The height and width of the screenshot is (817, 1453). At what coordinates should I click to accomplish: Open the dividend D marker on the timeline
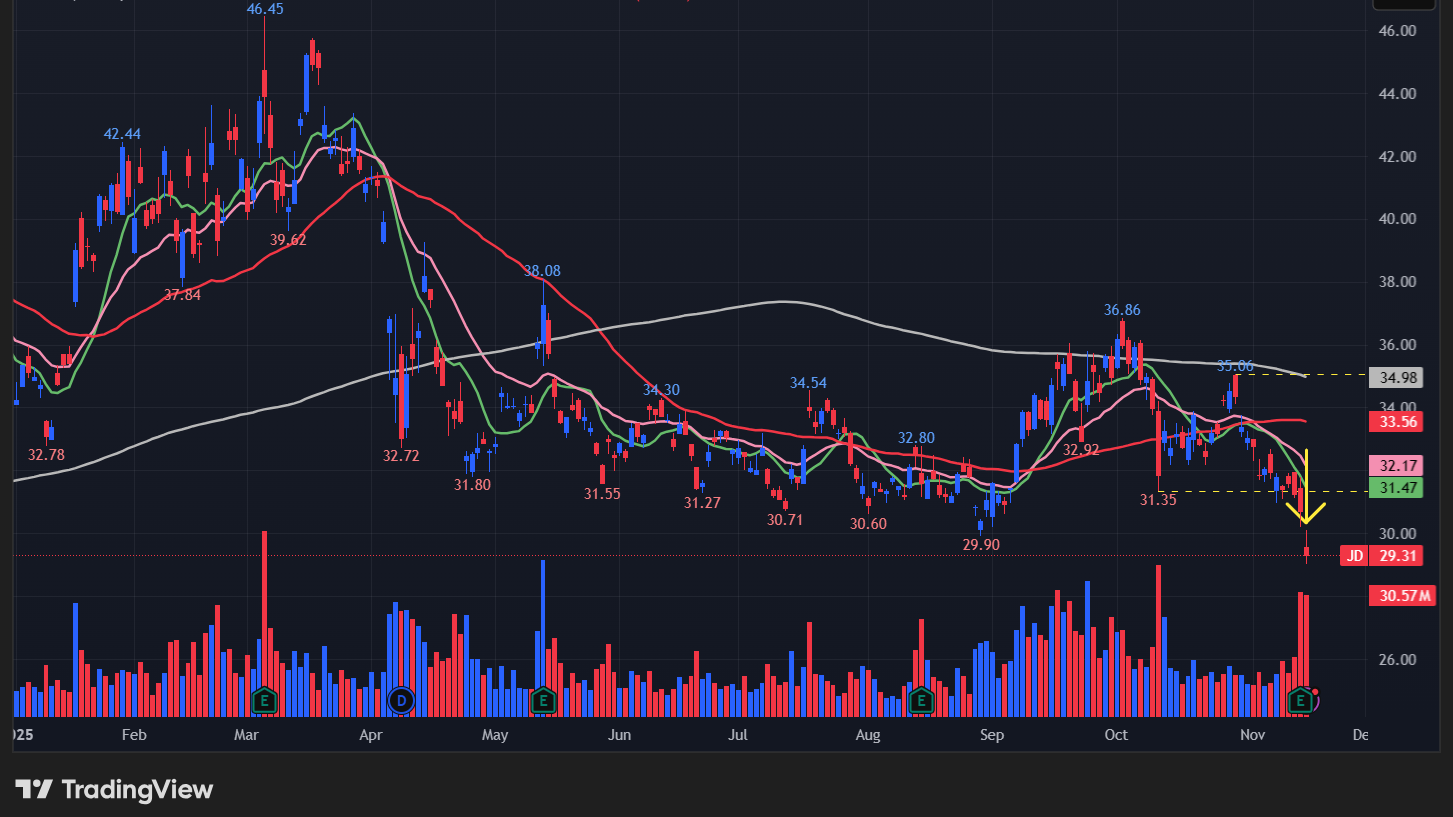(400, 701)
